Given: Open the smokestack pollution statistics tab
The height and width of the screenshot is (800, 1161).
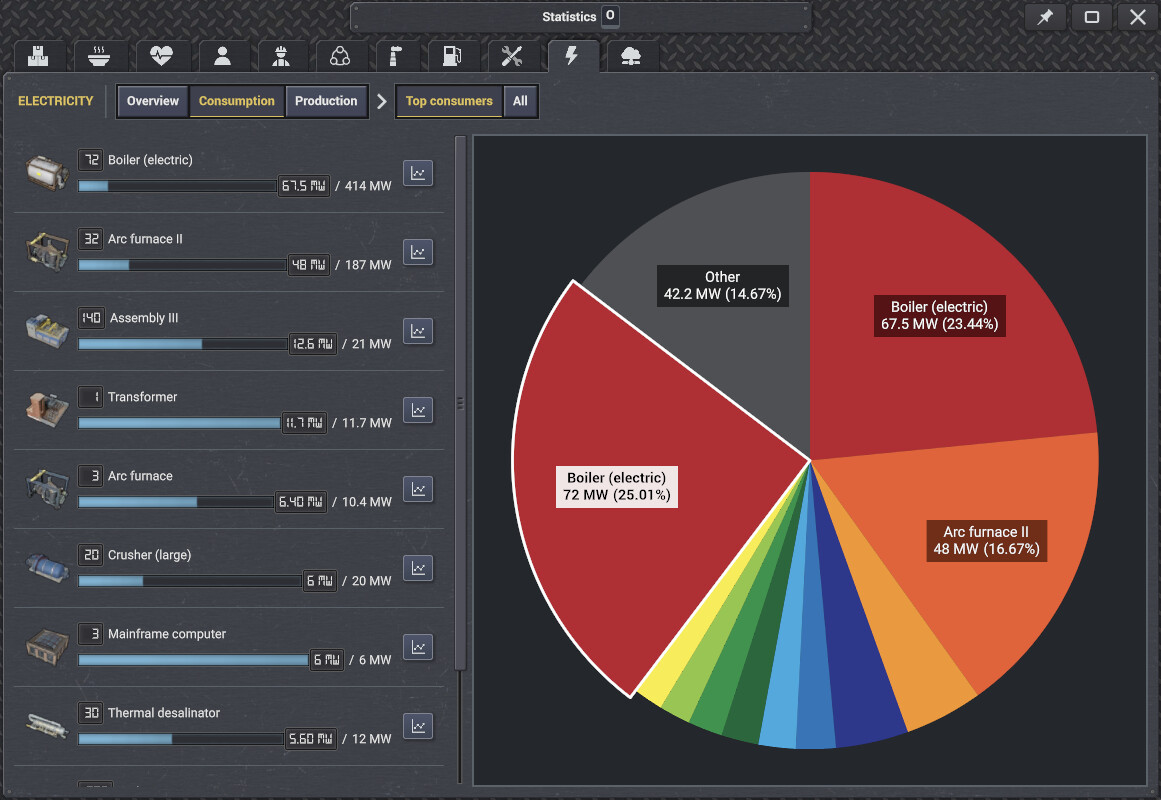Looking at the screenshot, I should 396,56.
